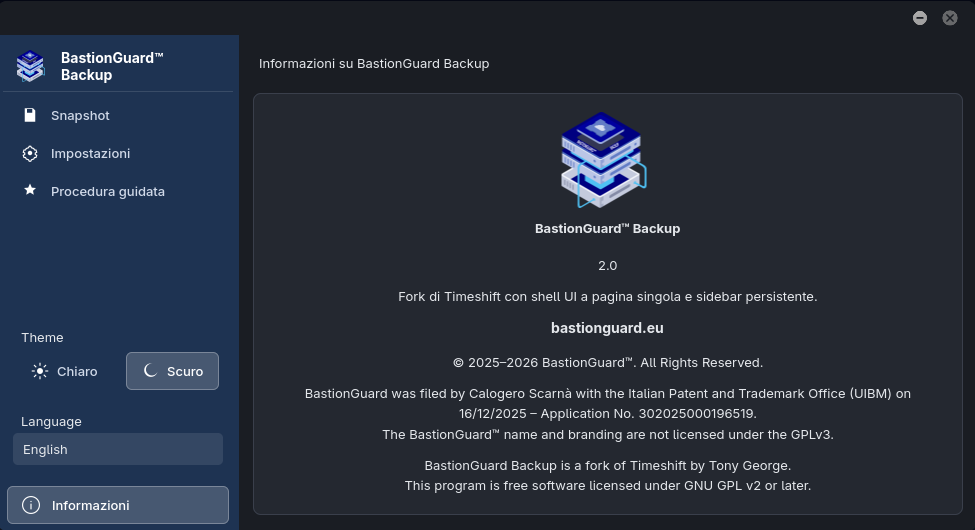
Task: Click the Impostazioni gear icon
Action: (30, 154)
